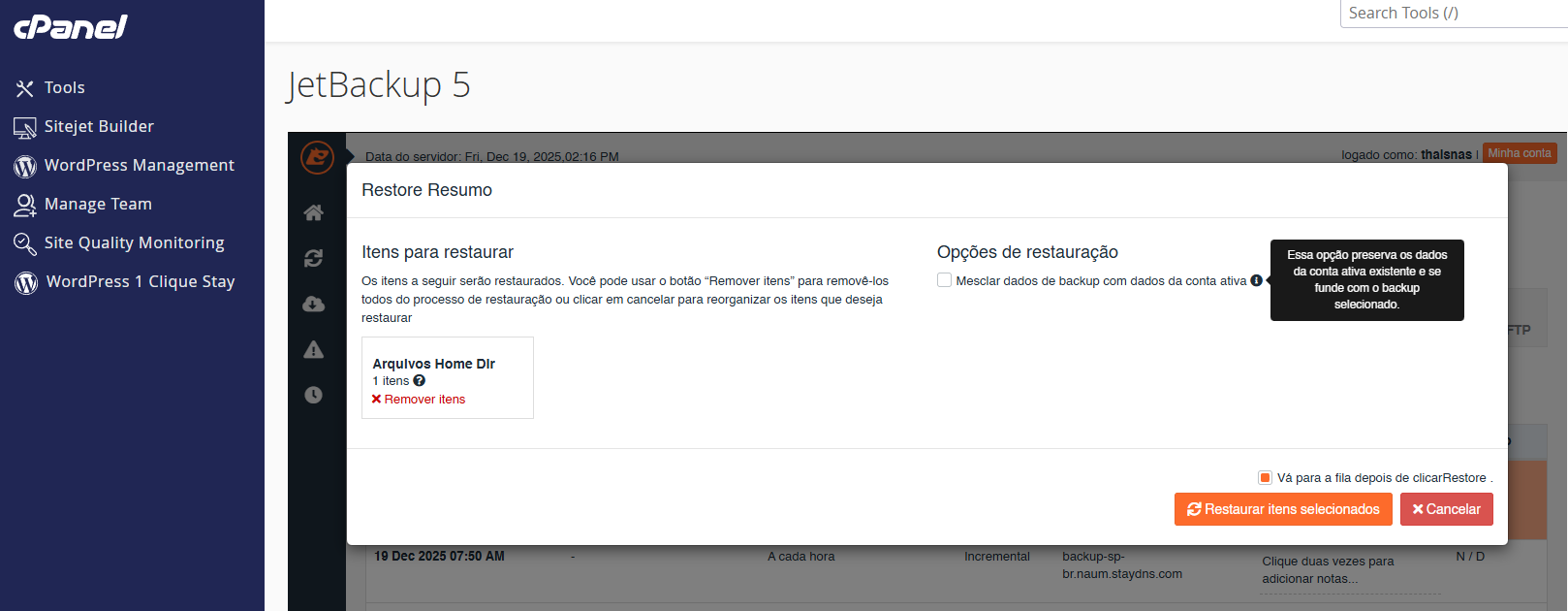Click Opções de restauração heading

tap(1027, 252)
